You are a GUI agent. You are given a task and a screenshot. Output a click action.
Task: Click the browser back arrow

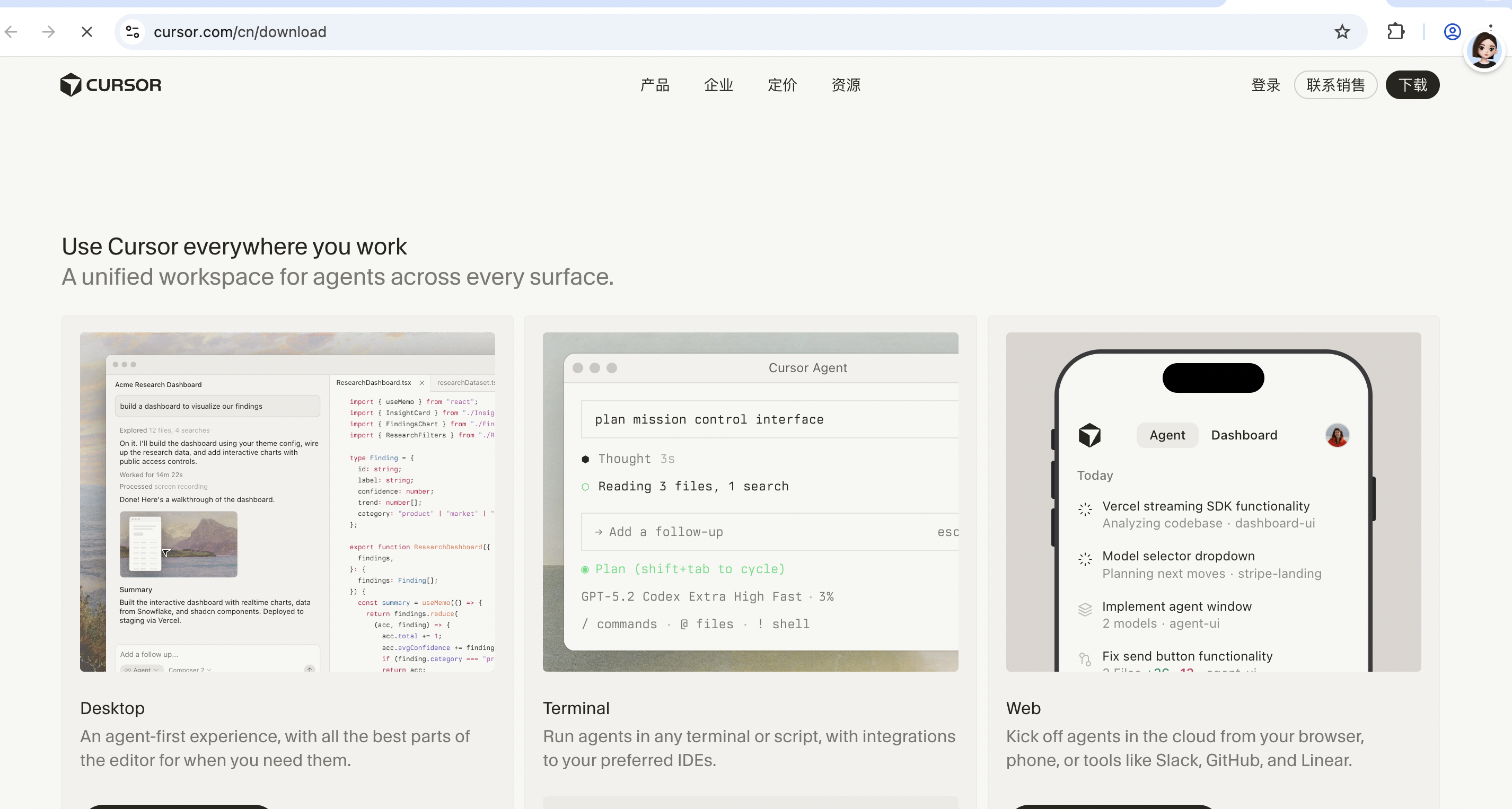click(11, 32)
